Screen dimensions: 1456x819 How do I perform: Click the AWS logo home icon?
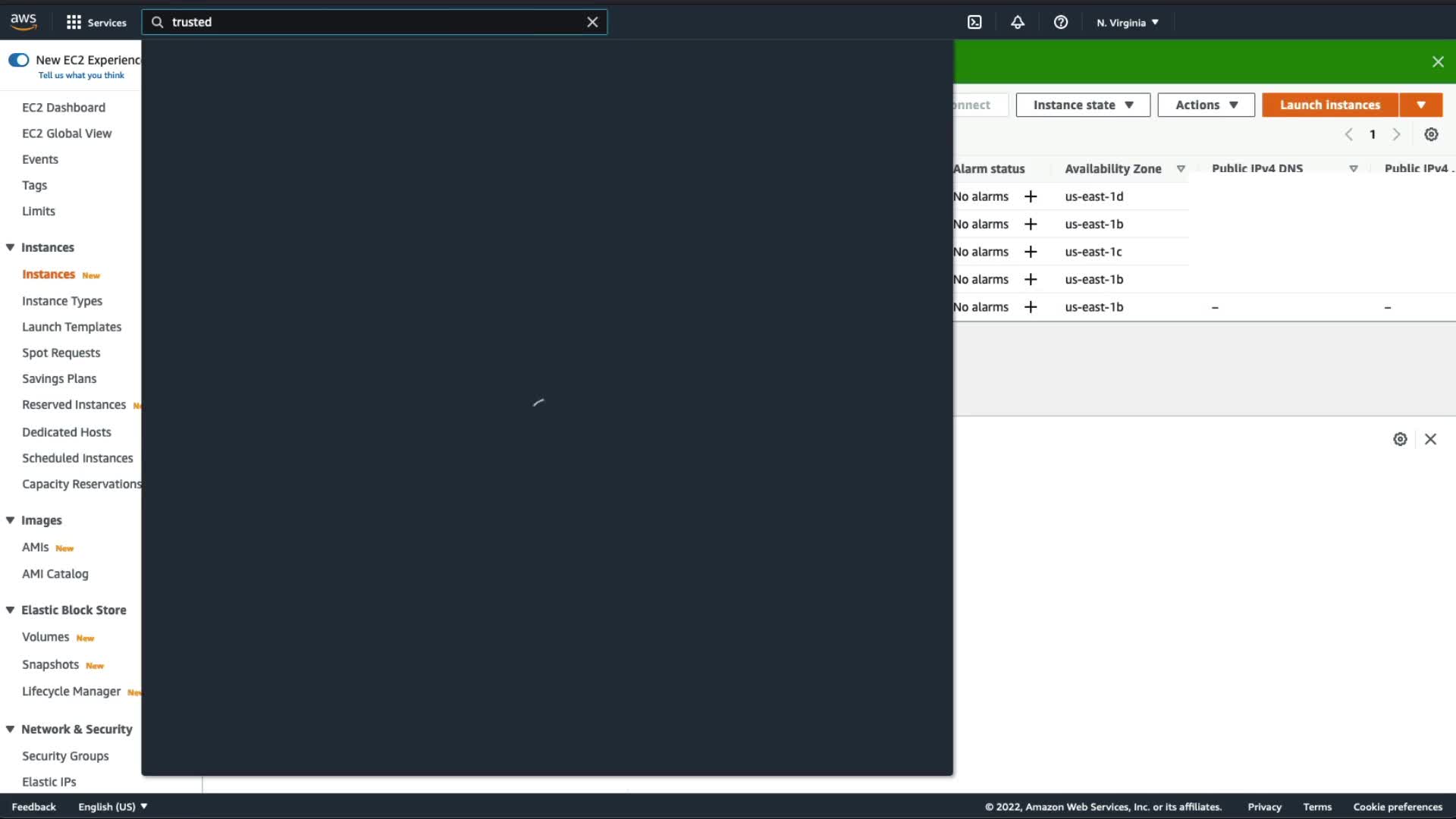point(24,22)
